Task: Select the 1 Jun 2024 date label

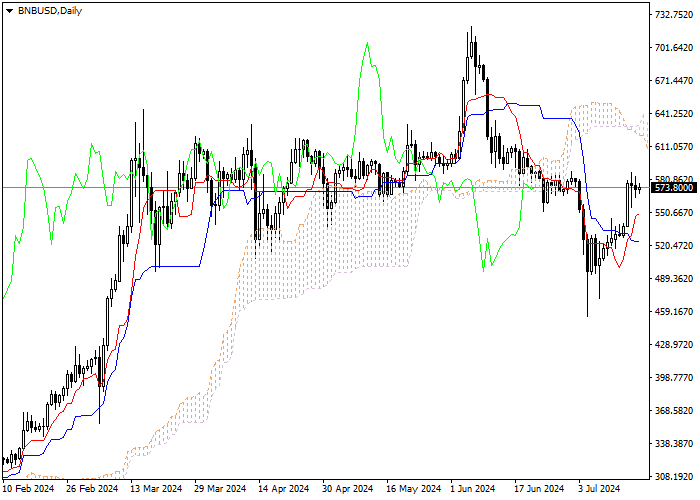Action: point(473,489)
